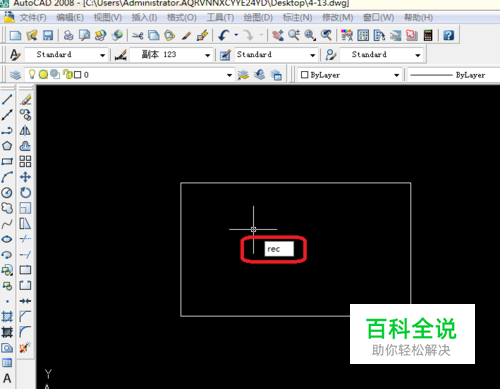Click the ByLayer color swatch box

tap(304, 75)
